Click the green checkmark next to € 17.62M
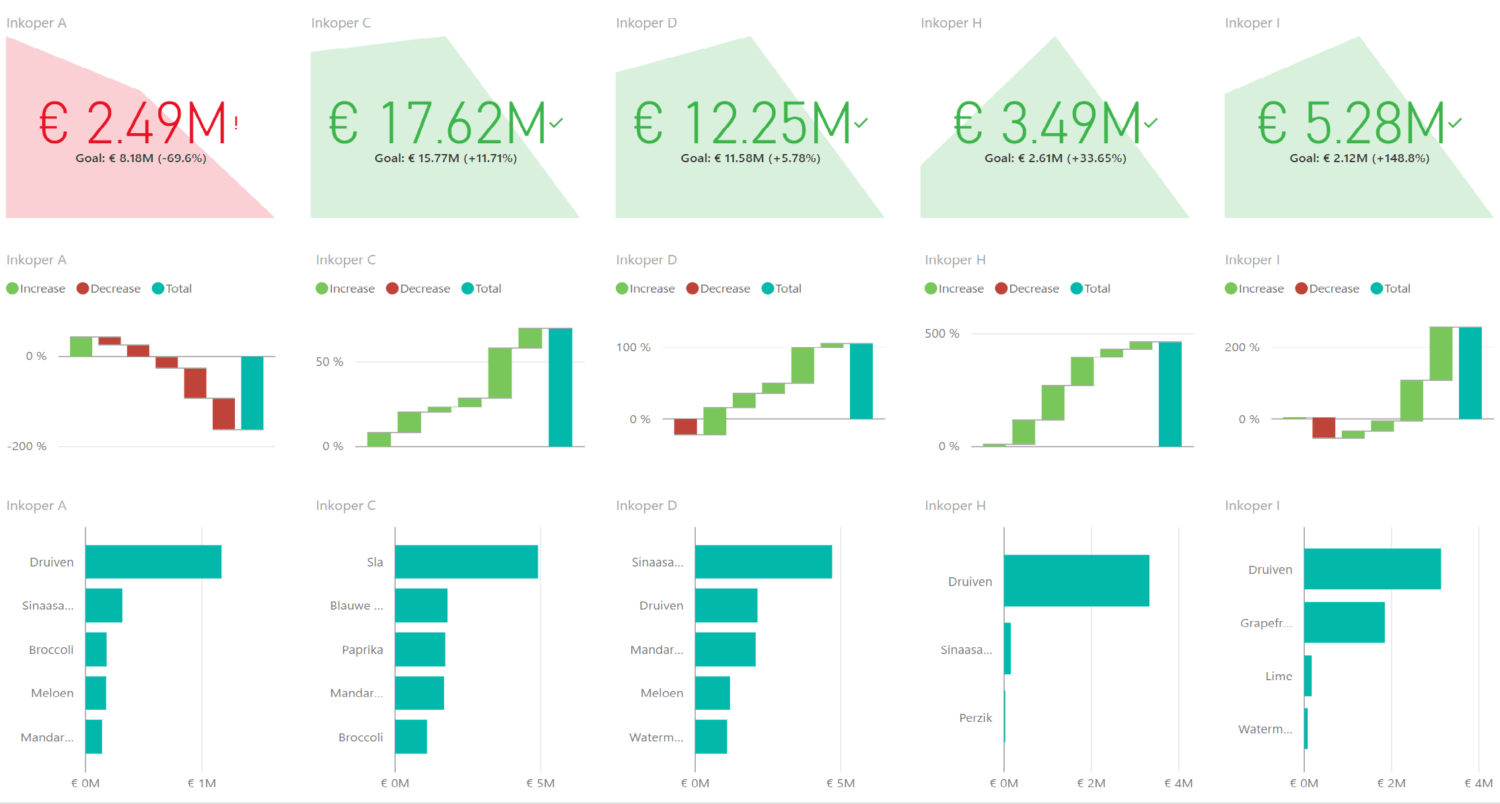Viewport: 1500px width, 804px height. tap(558, 122)
